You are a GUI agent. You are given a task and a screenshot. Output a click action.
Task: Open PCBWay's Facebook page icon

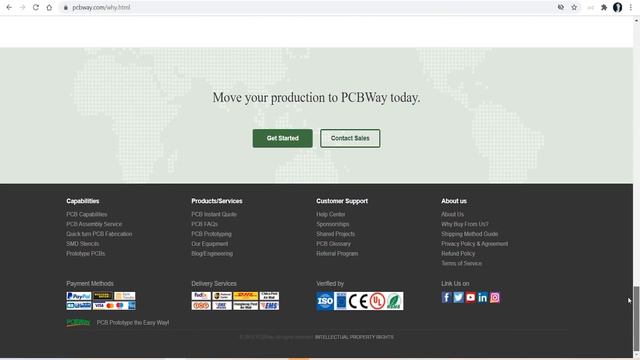pyautogui.click(x=446, y=297)
